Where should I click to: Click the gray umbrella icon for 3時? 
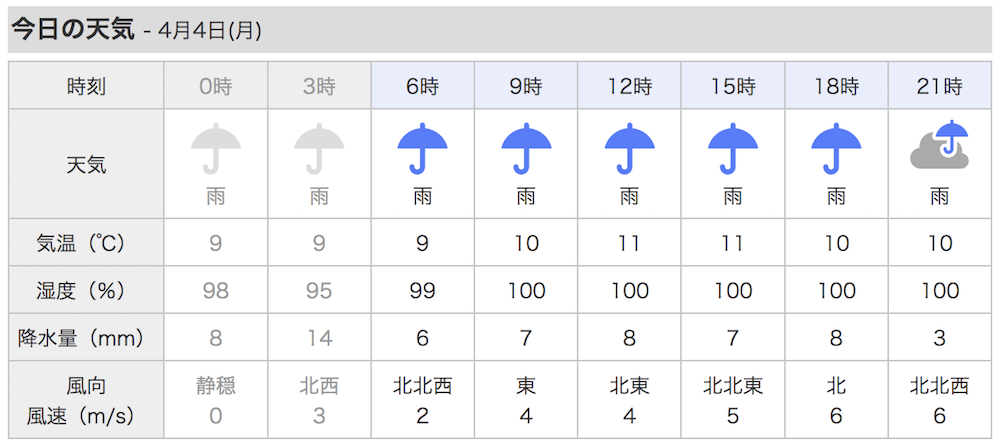click(x=319, y=150)
